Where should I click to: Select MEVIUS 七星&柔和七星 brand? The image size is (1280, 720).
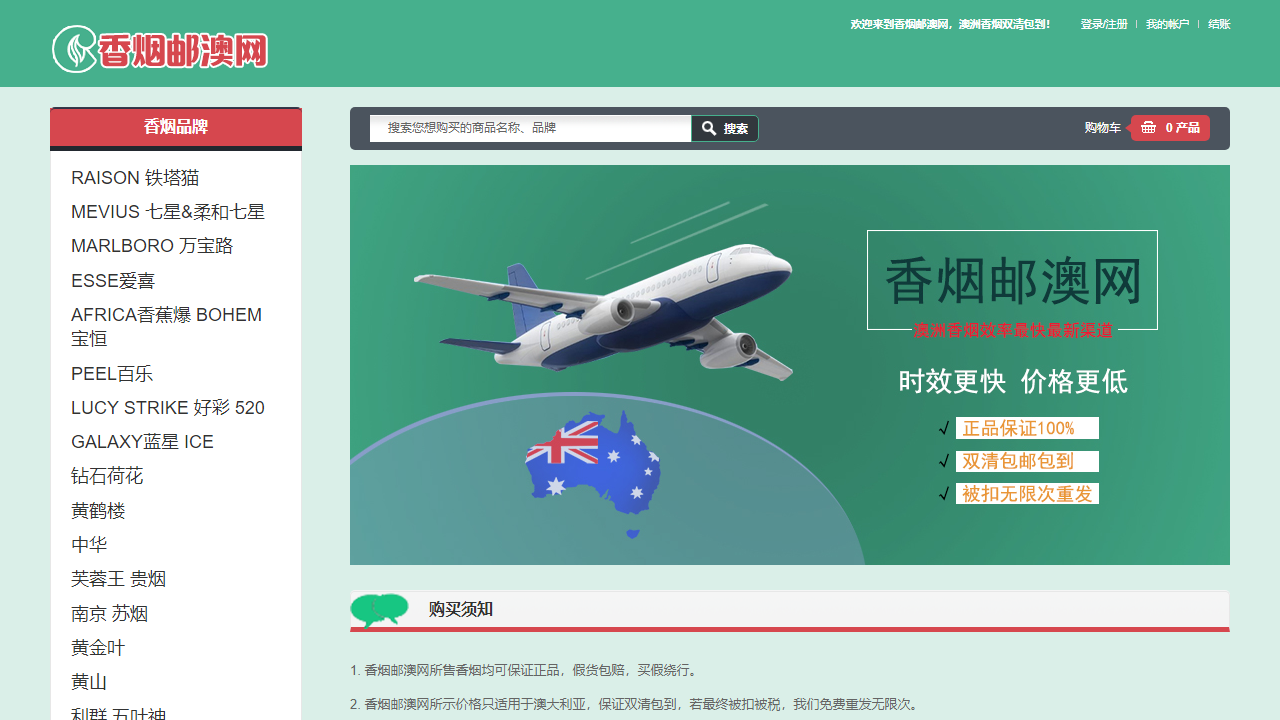click(168, 212)
